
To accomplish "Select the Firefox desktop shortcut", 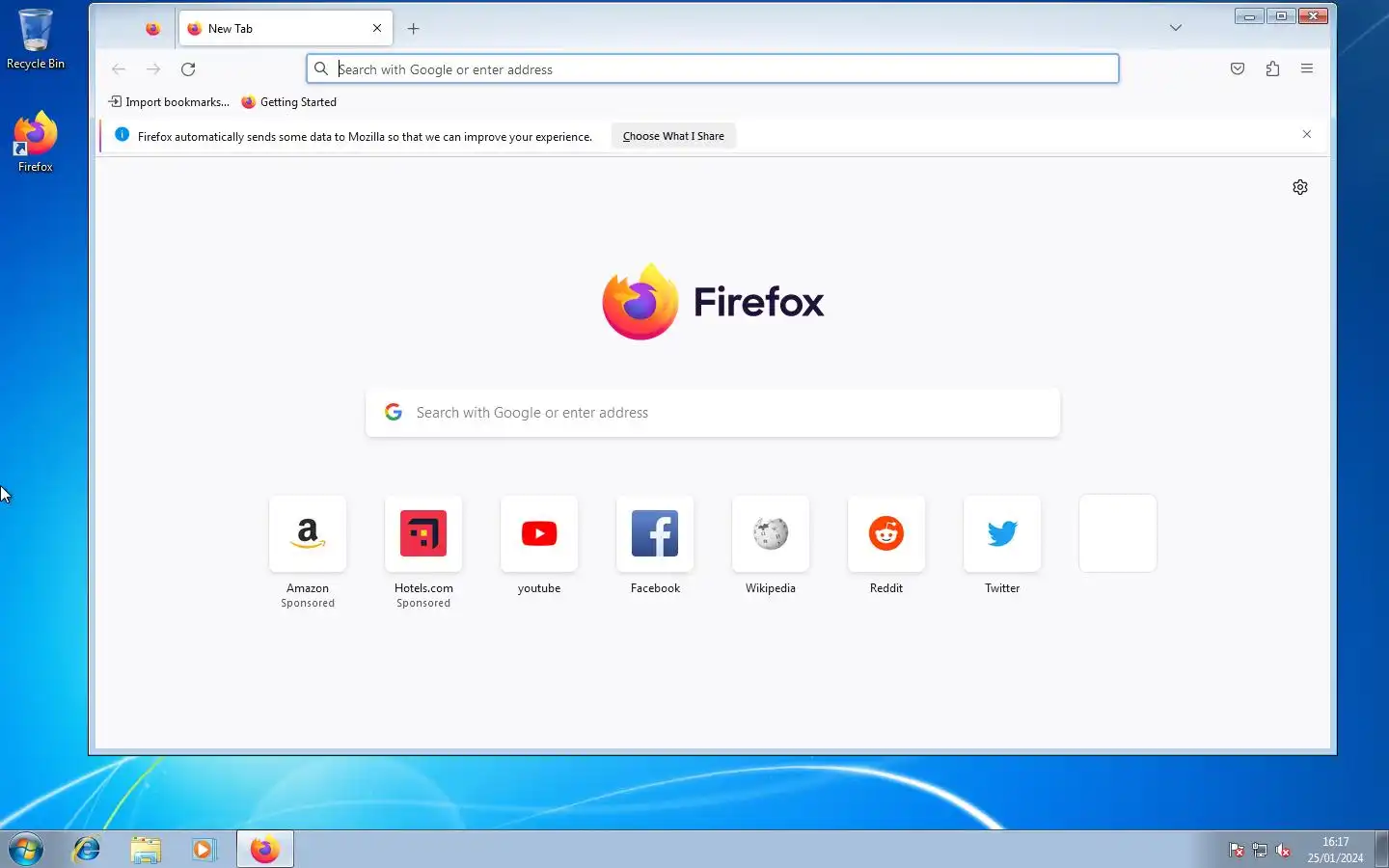I will tap(36, 142).
